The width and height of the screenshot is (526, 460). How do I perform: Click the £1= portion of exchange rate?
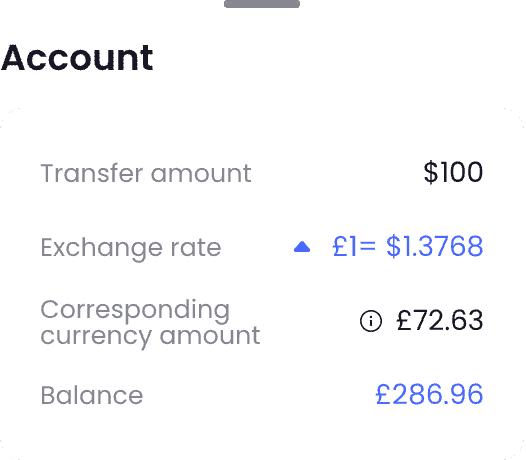(x=354, y=246)
